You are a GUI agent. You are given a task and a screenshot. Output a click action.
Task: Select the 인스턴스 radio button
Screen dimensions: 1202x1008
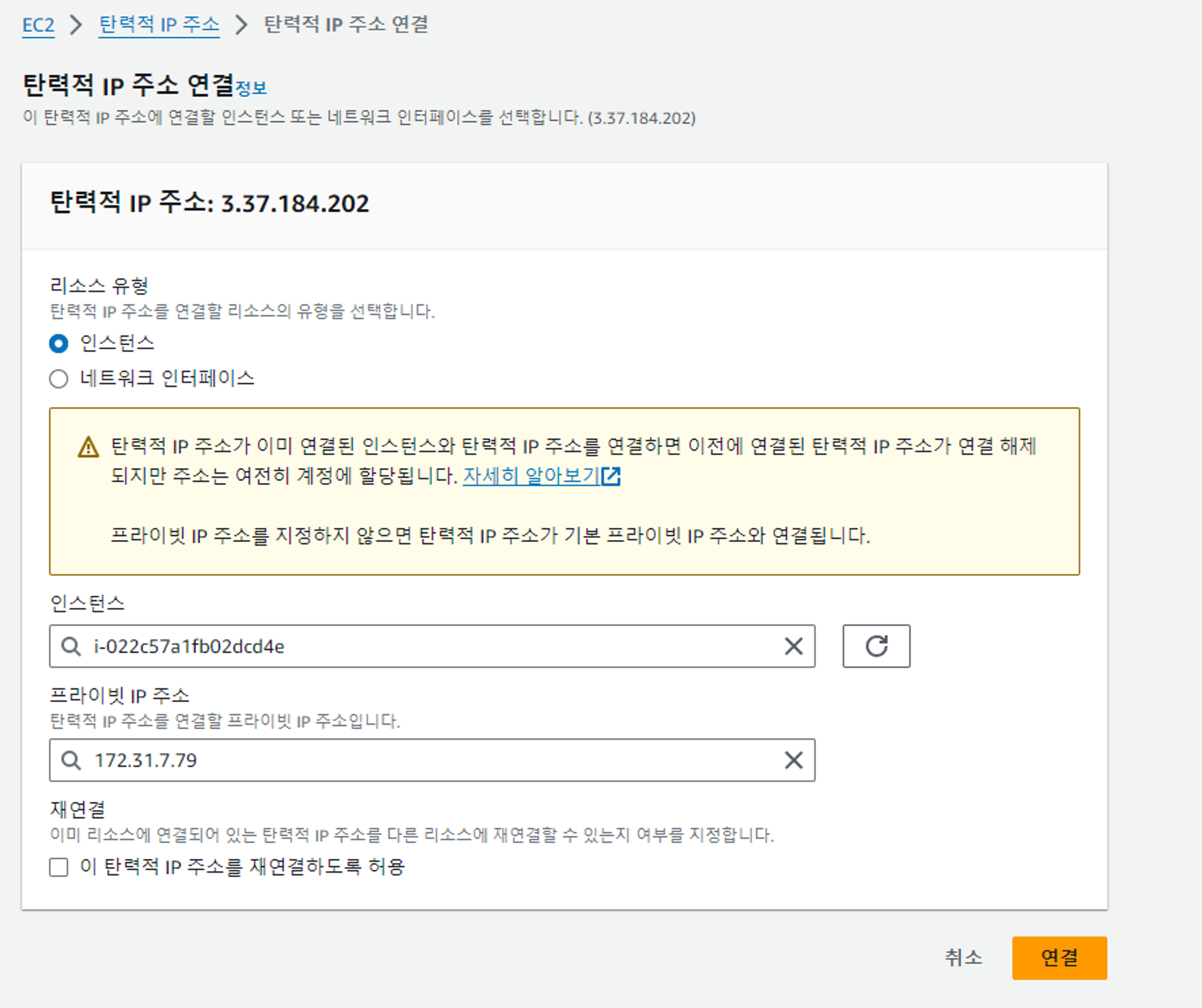pyautogui.click(x=58, y=344)
